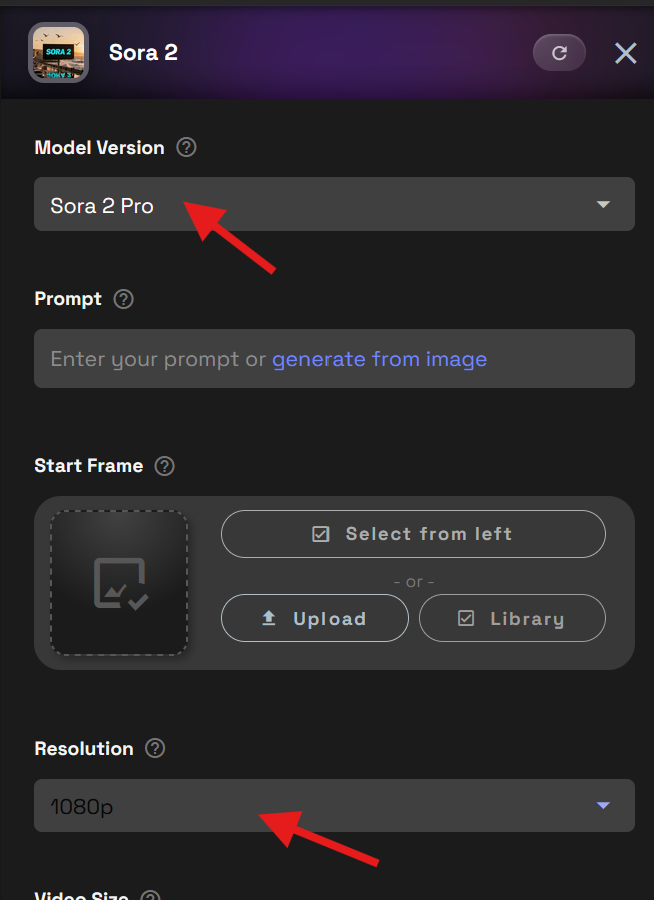Click the refresh/reset icon in header
The image size is (654, 900).
559,53
